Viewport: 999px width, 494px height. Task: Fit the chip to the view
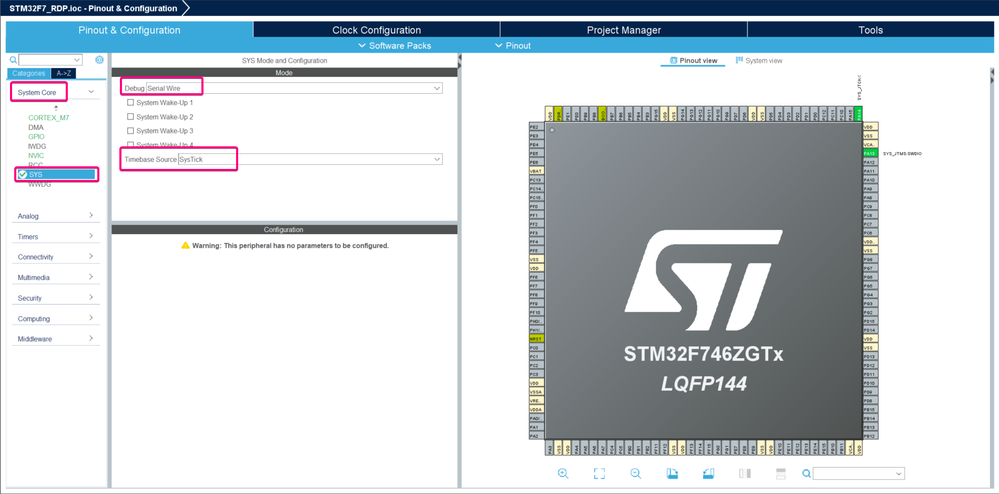tap(599, 474)
